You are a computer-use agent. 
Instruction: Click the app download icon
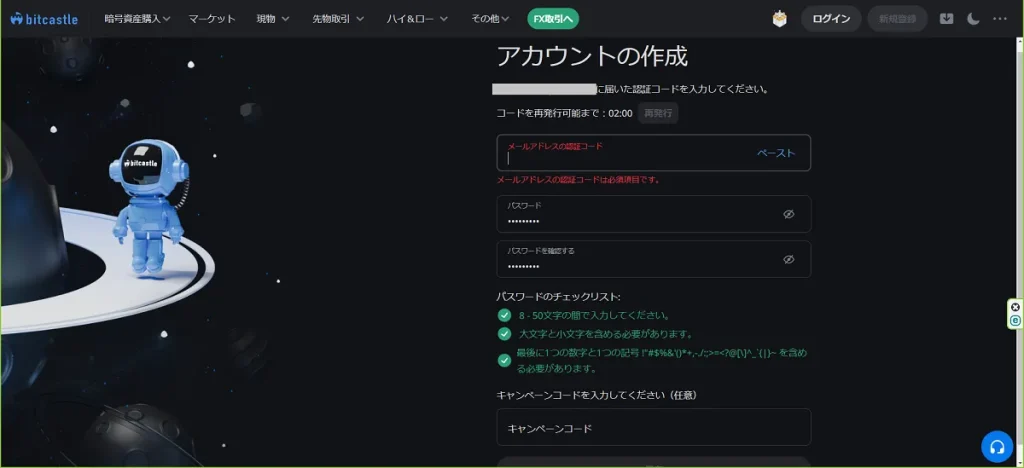(946, 19)
